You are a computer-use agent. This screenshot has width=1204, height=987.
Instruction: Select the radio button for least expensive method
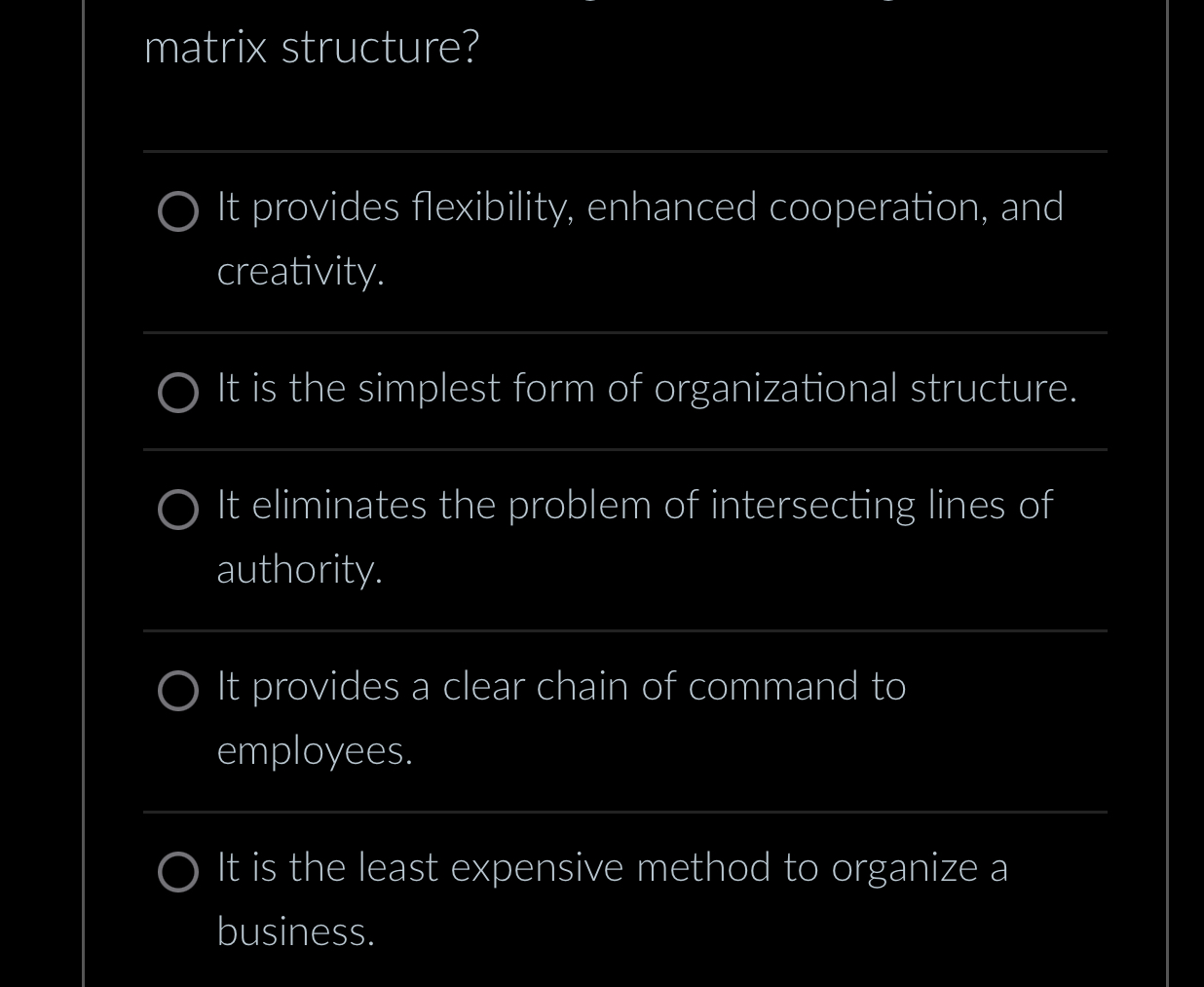point(178,872)
